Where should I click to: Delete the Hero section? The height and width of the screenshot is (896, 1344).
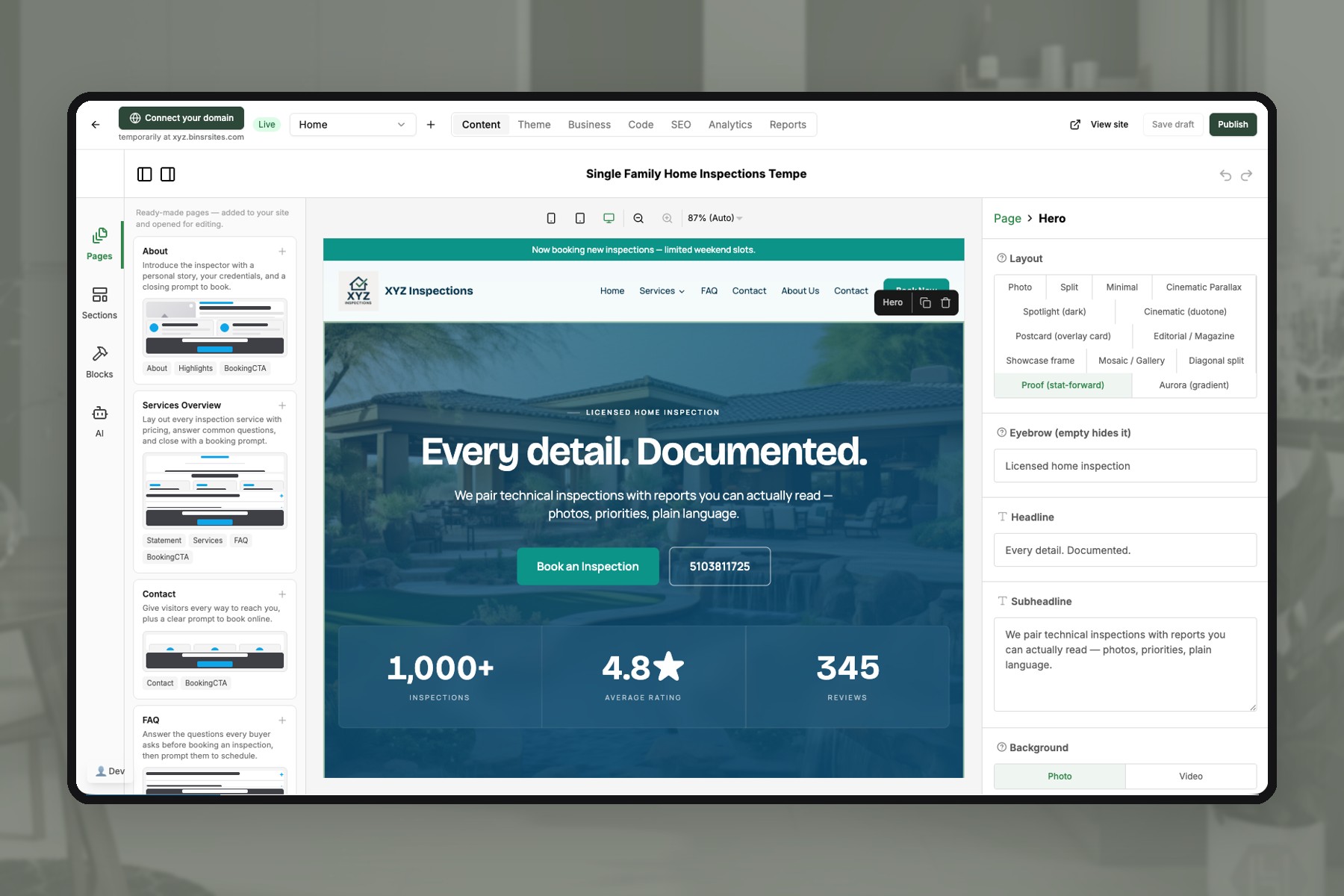pos(945,302)
